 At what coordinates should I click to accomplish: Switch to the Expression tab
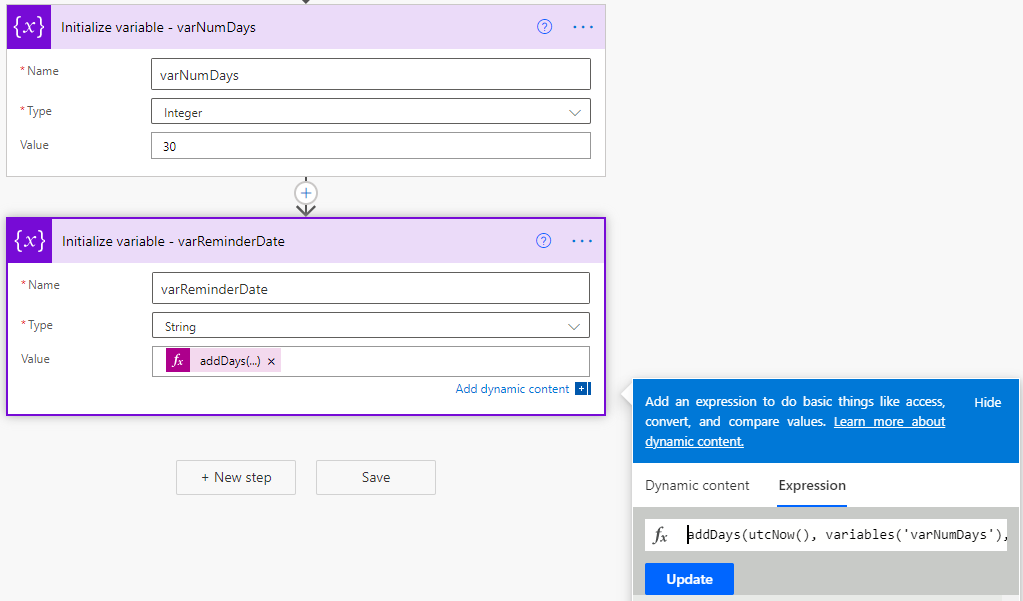click(x=811, y=485)
